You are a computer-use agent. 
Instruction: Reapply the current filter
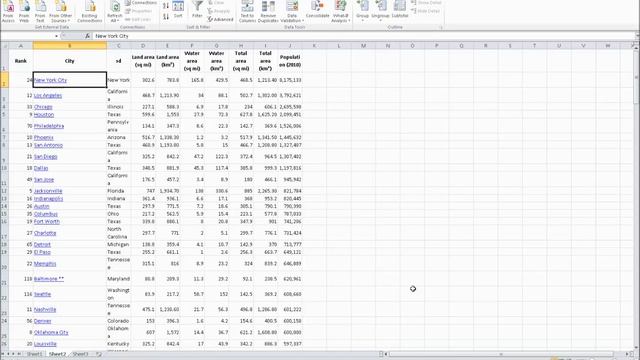[x=219, y=11]
